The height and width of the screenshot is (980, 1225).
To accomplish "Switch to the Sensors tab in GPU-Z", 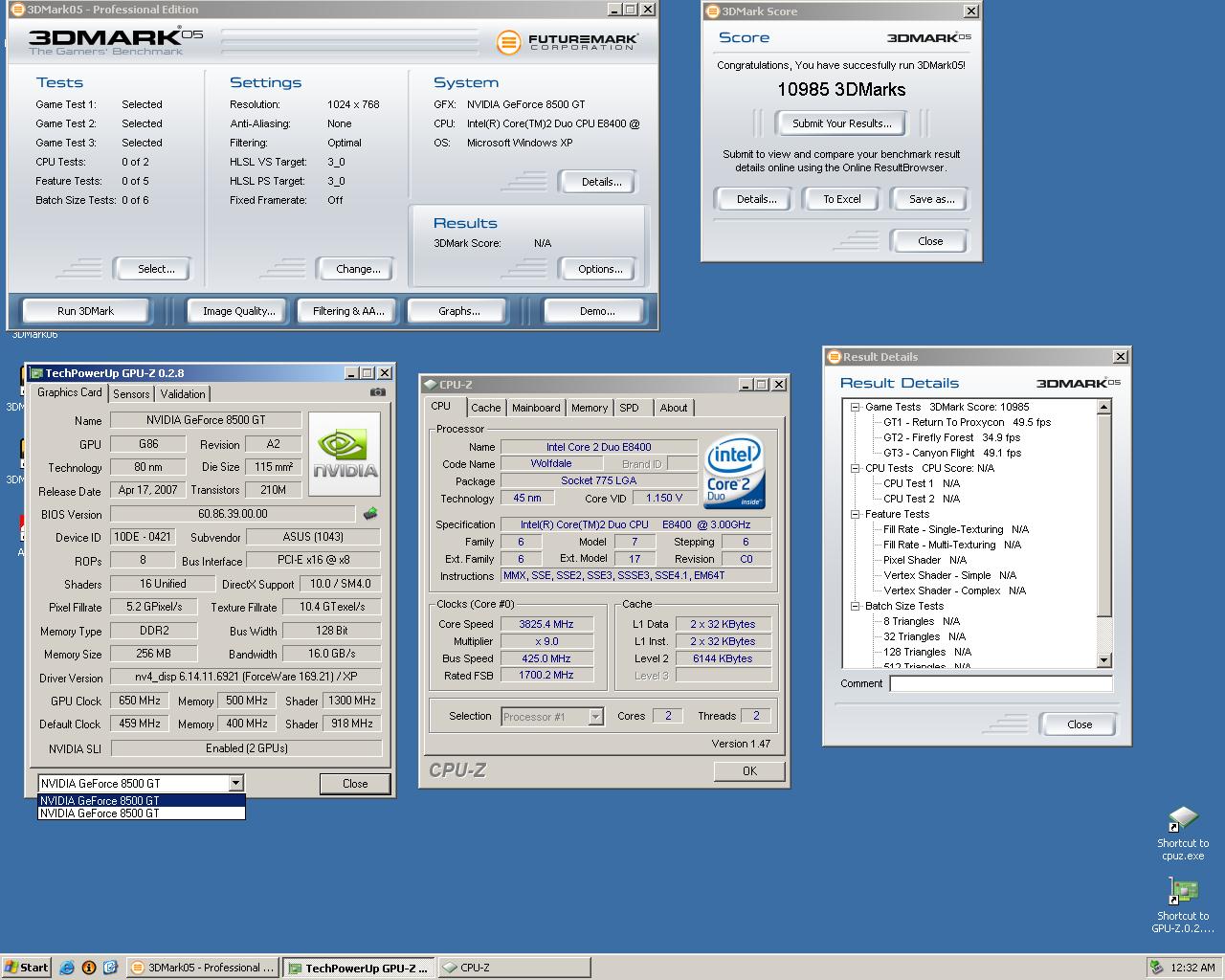I will (131, 394).
